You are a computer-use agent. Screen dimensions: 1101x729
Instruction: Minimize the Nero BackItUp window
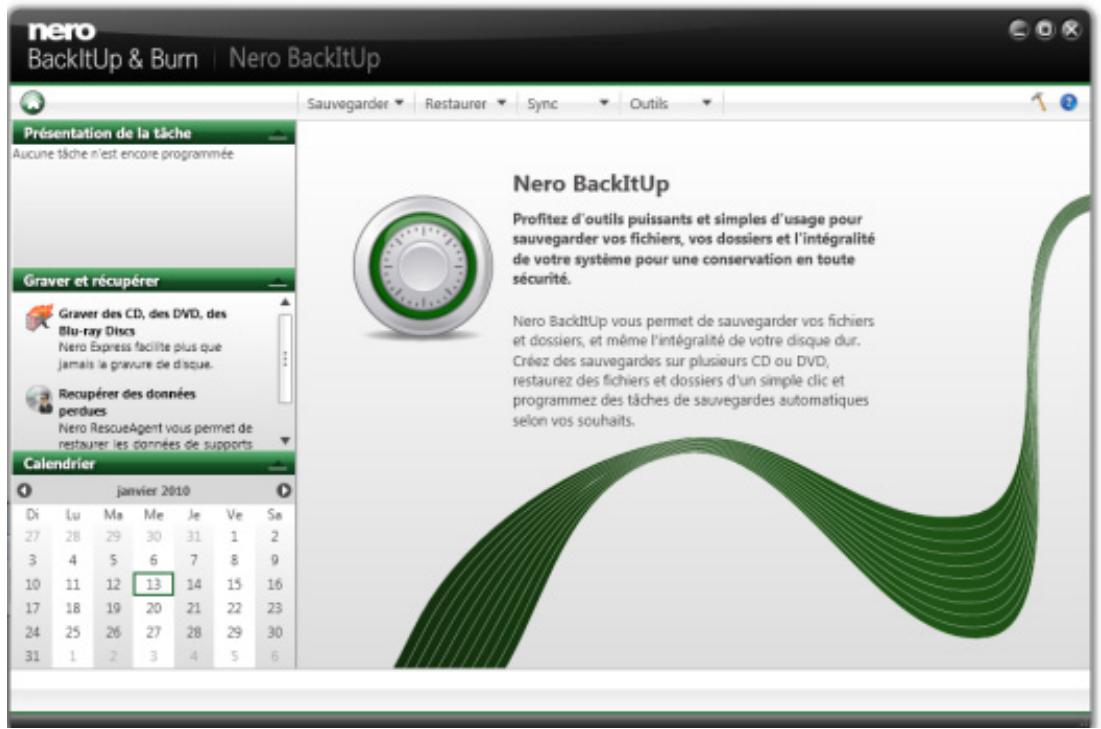1019,29
